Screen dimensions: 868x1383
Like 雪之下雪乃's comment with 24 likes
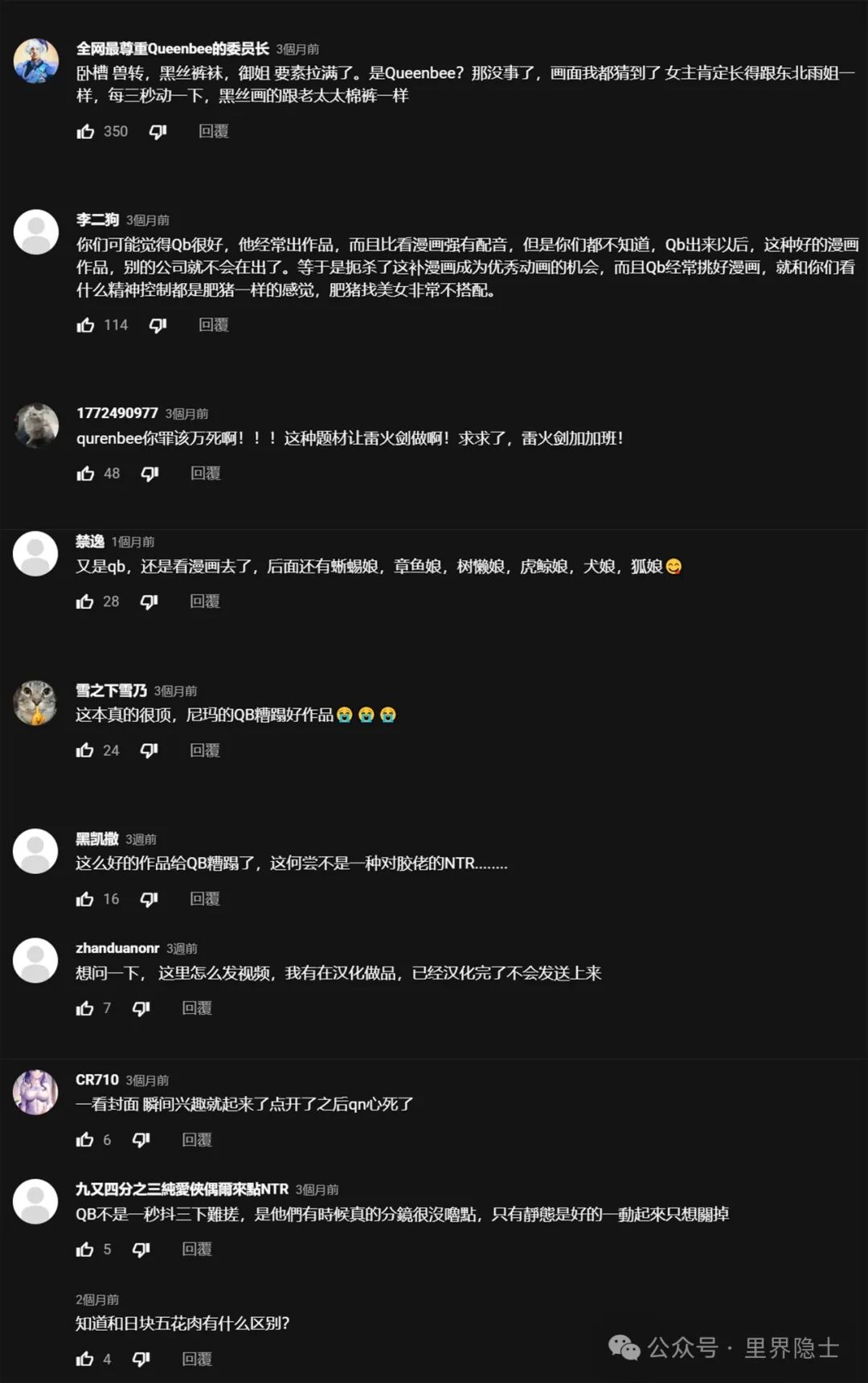coord(85,750)
